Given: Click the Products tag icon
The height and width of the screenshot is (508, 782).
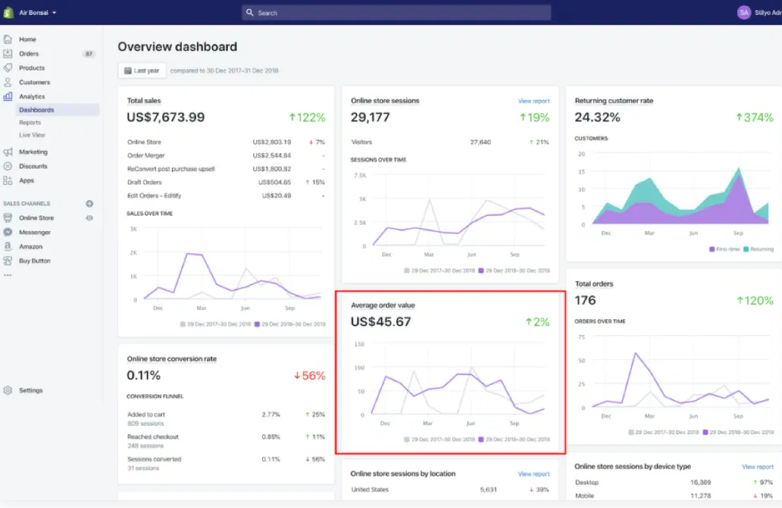Looking at the screenshot, I should (x=8, y=67).
